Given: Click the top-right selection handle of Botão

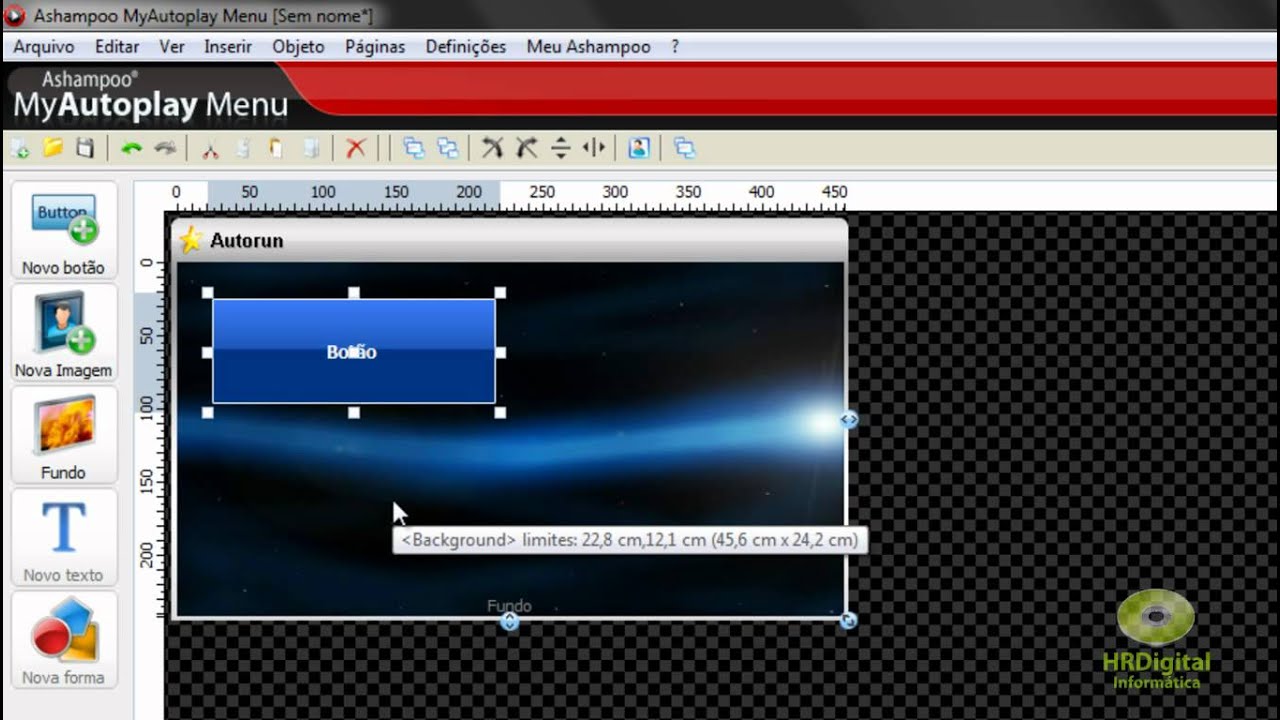Looking at the screenshot, I should tap(500, 293).
